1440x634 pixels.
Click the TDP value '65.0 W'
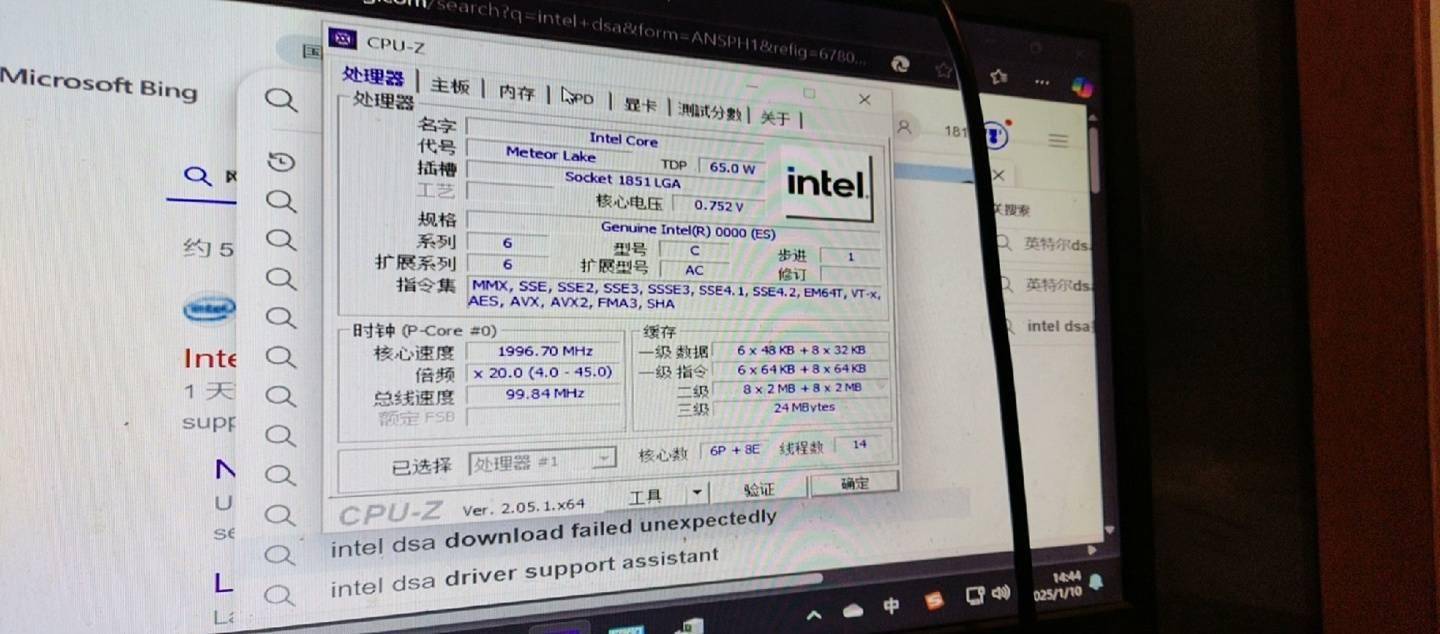coord(731,168)
